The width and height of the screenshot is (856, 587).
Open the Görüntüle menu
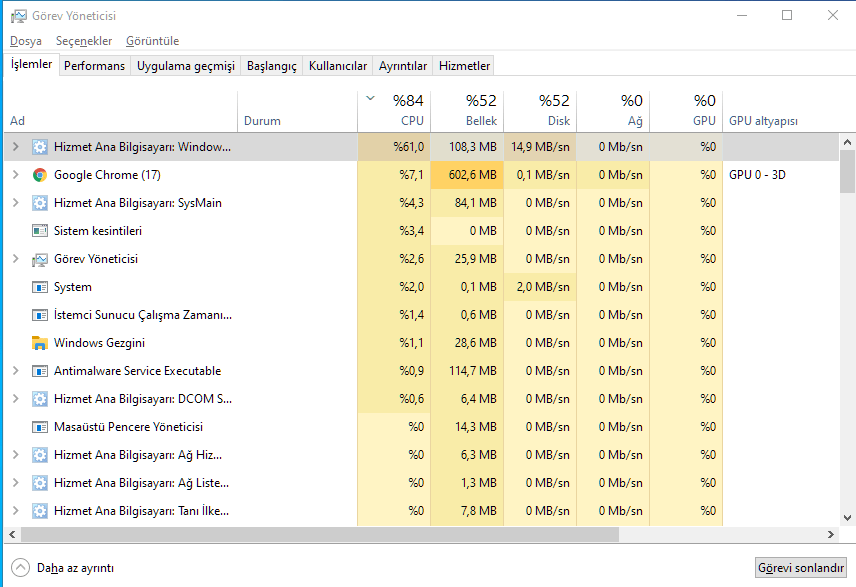[152, 41]
